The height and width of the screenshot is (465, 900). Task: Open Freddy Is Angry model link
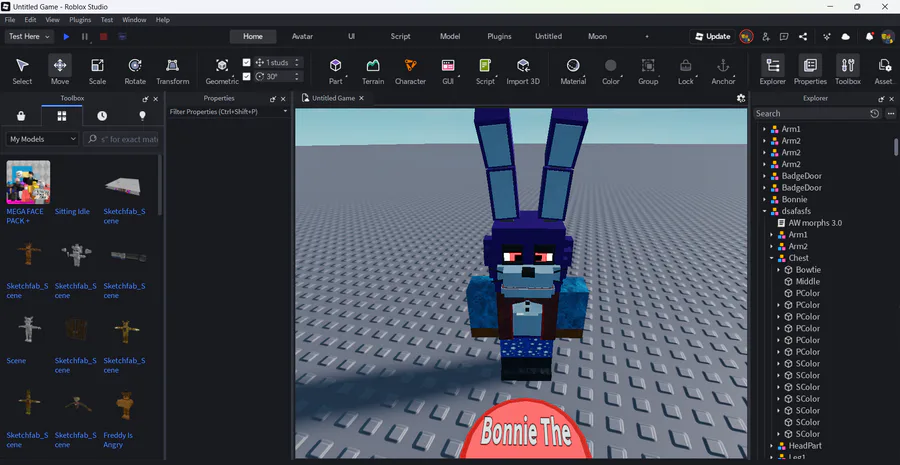(118, 440)
